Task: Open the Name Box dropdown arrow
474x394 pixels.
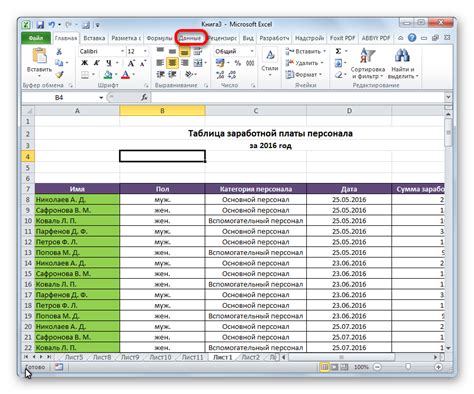Action: point(101,98)
